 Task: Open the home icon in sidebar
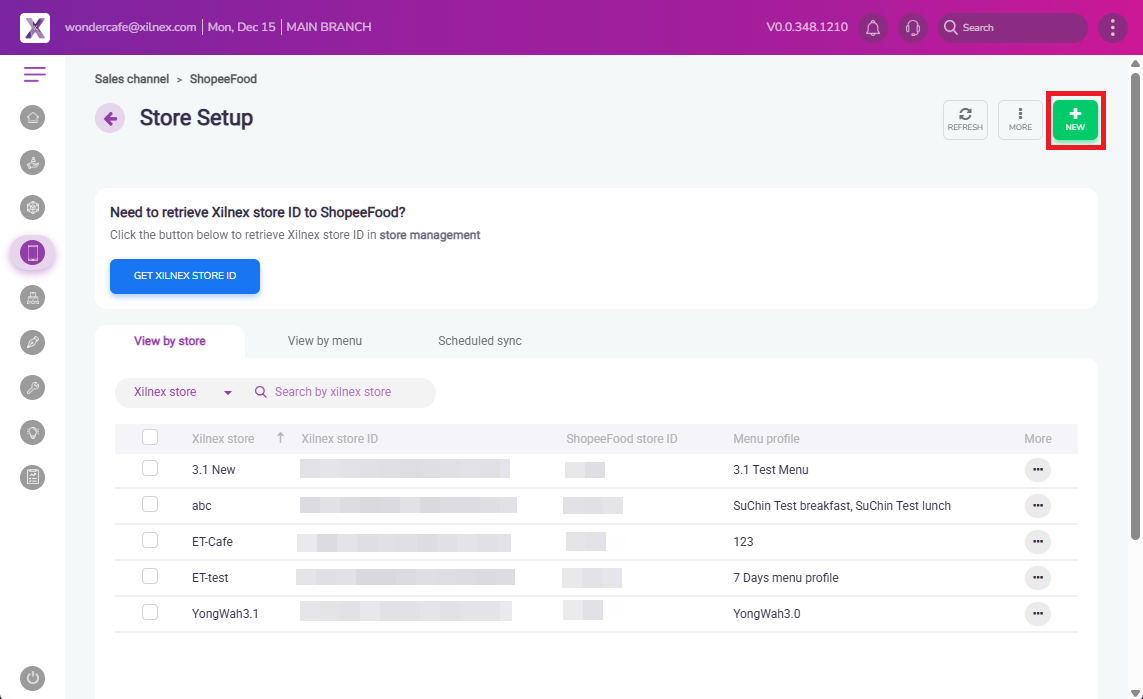click(33, 118)
